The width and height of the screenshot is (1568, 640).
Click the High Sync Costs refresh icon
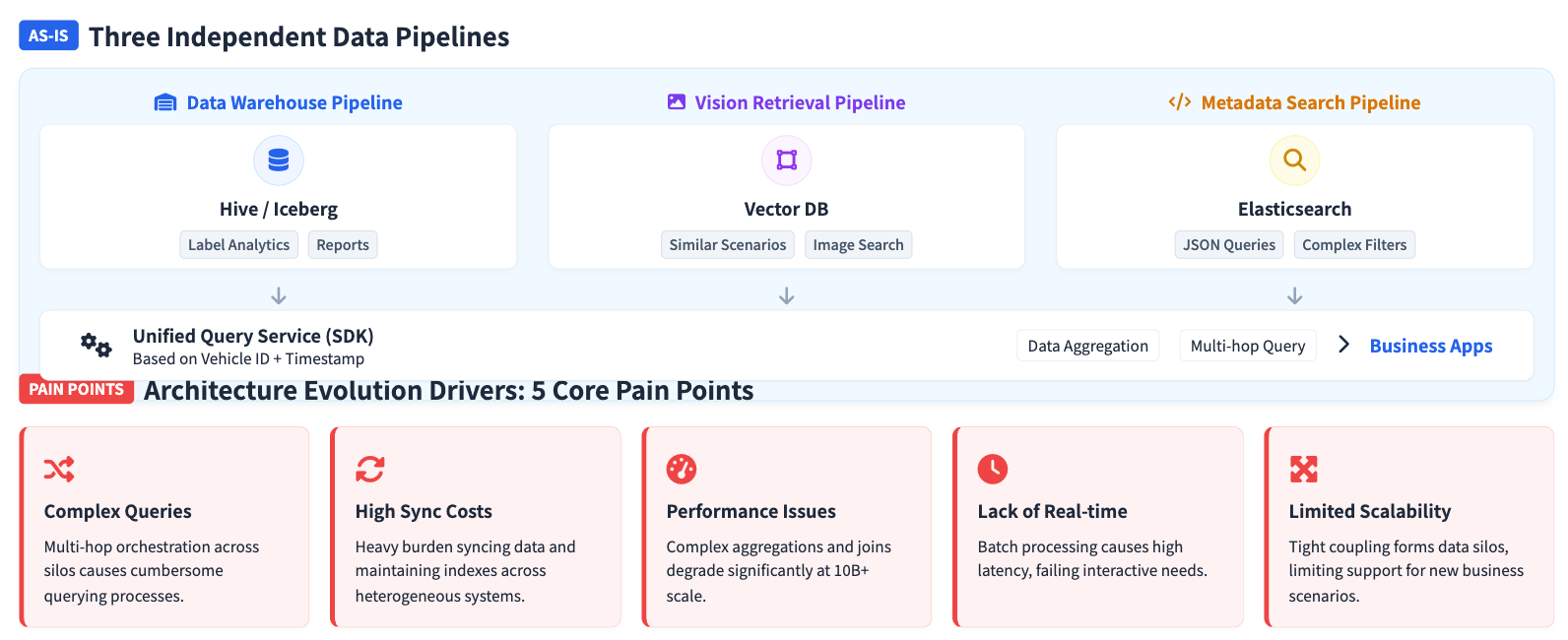[370, 470]
